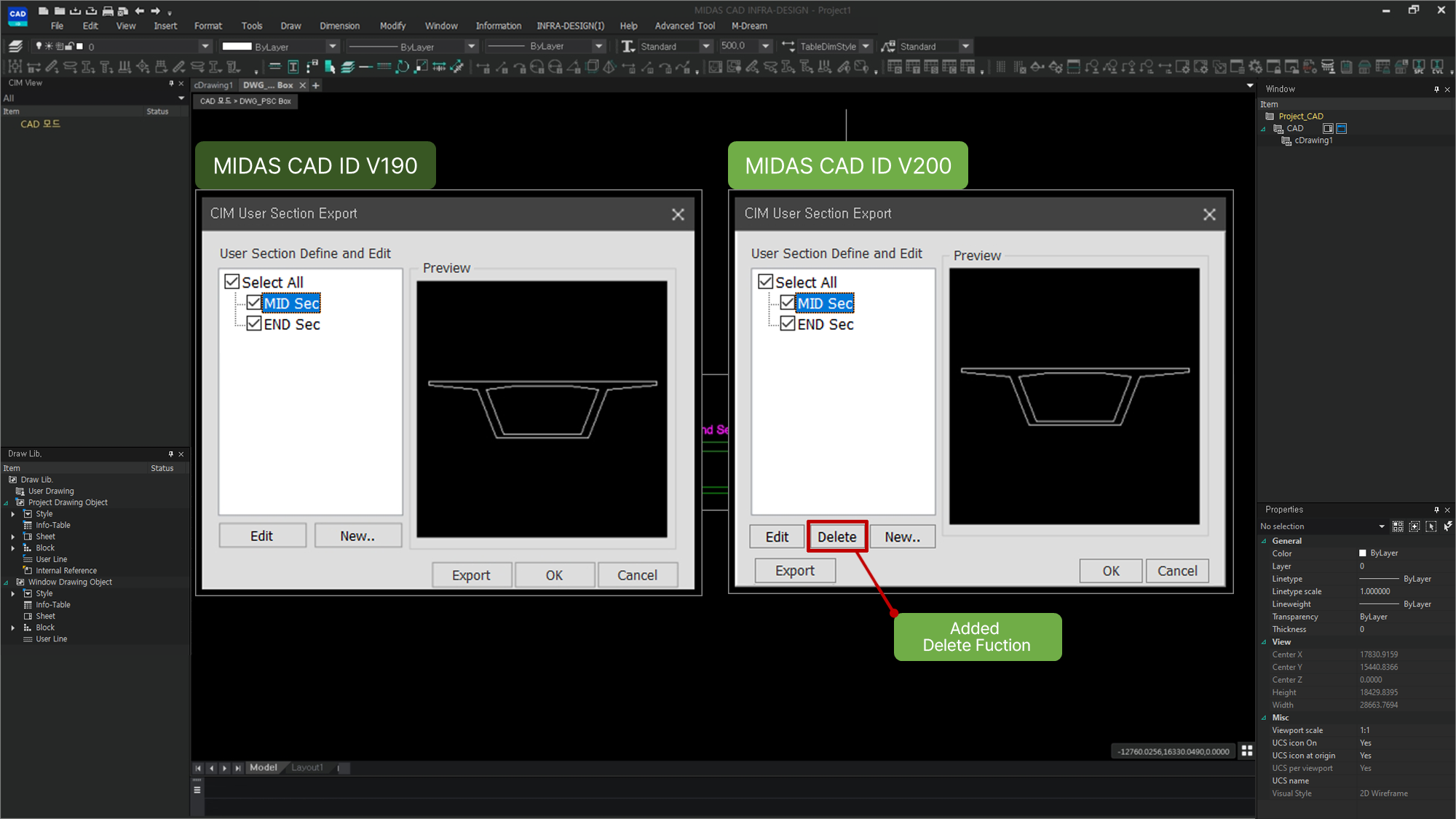Click the scale square-with-arrow toolbar icon
The width and height of the screenshot is (1456, 819).
tap(421, 67)
